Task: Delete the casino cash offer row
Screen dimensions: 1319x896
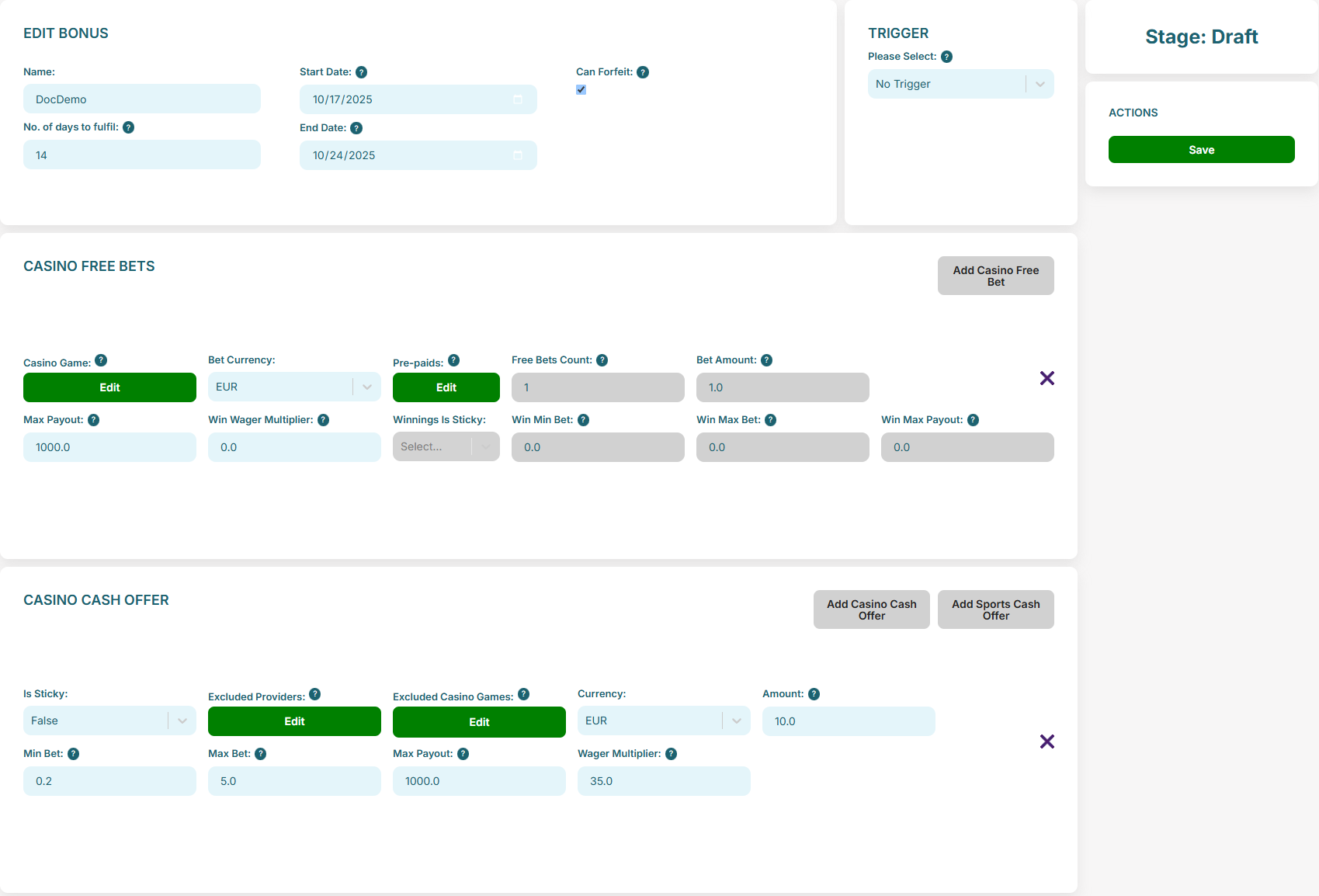Action: point(1047,741)
